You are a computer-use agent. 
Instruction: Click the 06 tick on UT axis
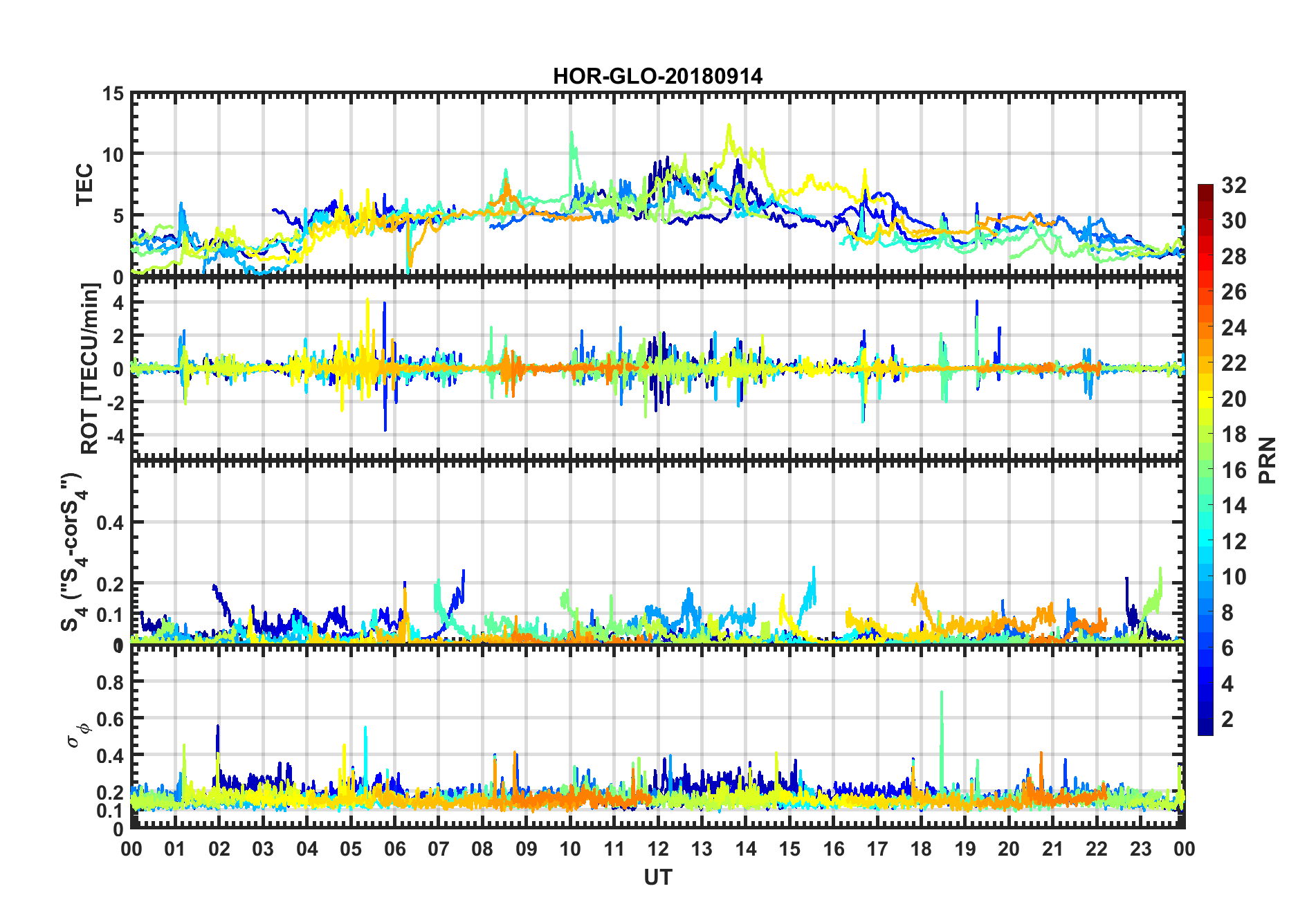[x=394, y=849]
